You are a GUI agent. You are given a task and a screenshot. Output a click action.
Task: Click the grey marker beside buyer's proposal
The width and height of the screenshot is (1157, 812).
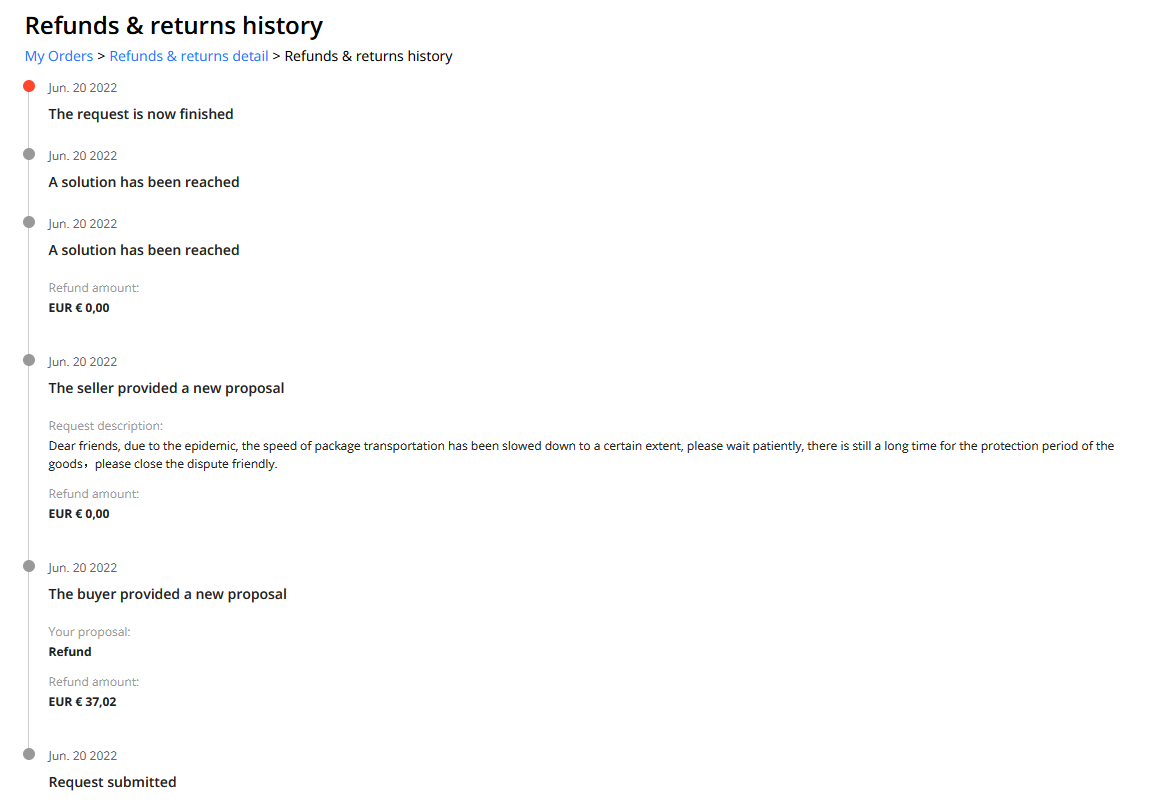pos(29,566)
